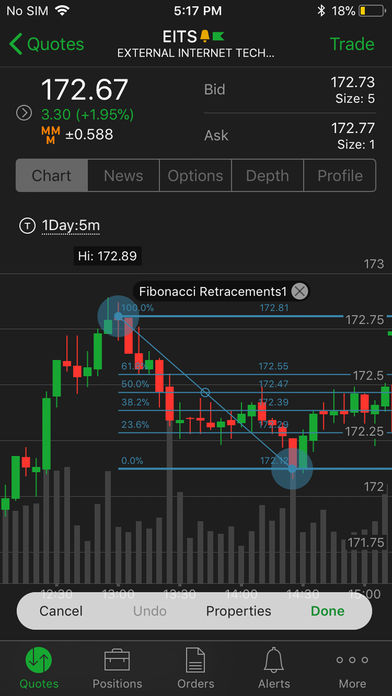Tap the EXTERNAL INTERNET TECH company name

[x=196, y=53]
